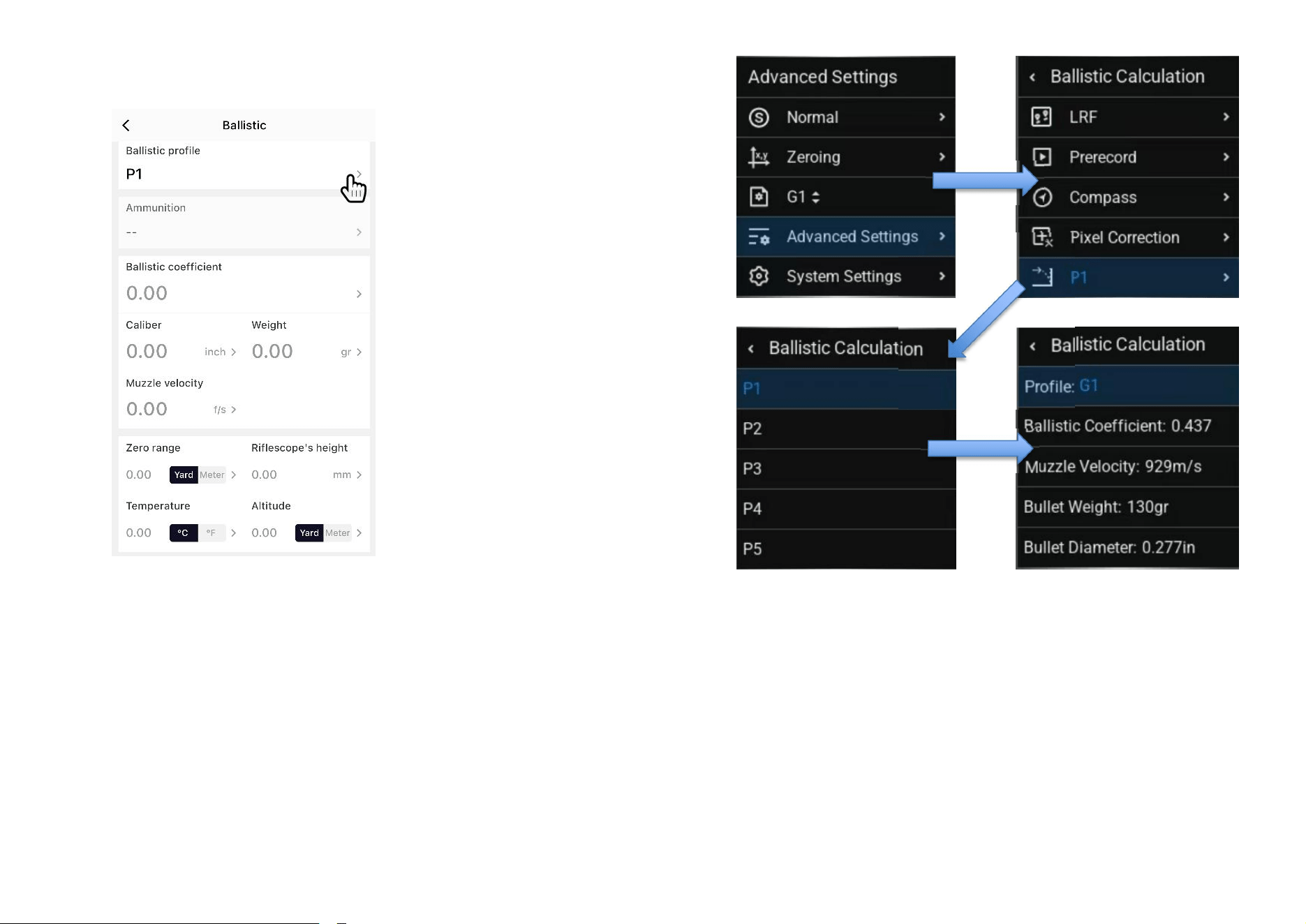Click the Pixel Correction icon

pos(1042,237)
